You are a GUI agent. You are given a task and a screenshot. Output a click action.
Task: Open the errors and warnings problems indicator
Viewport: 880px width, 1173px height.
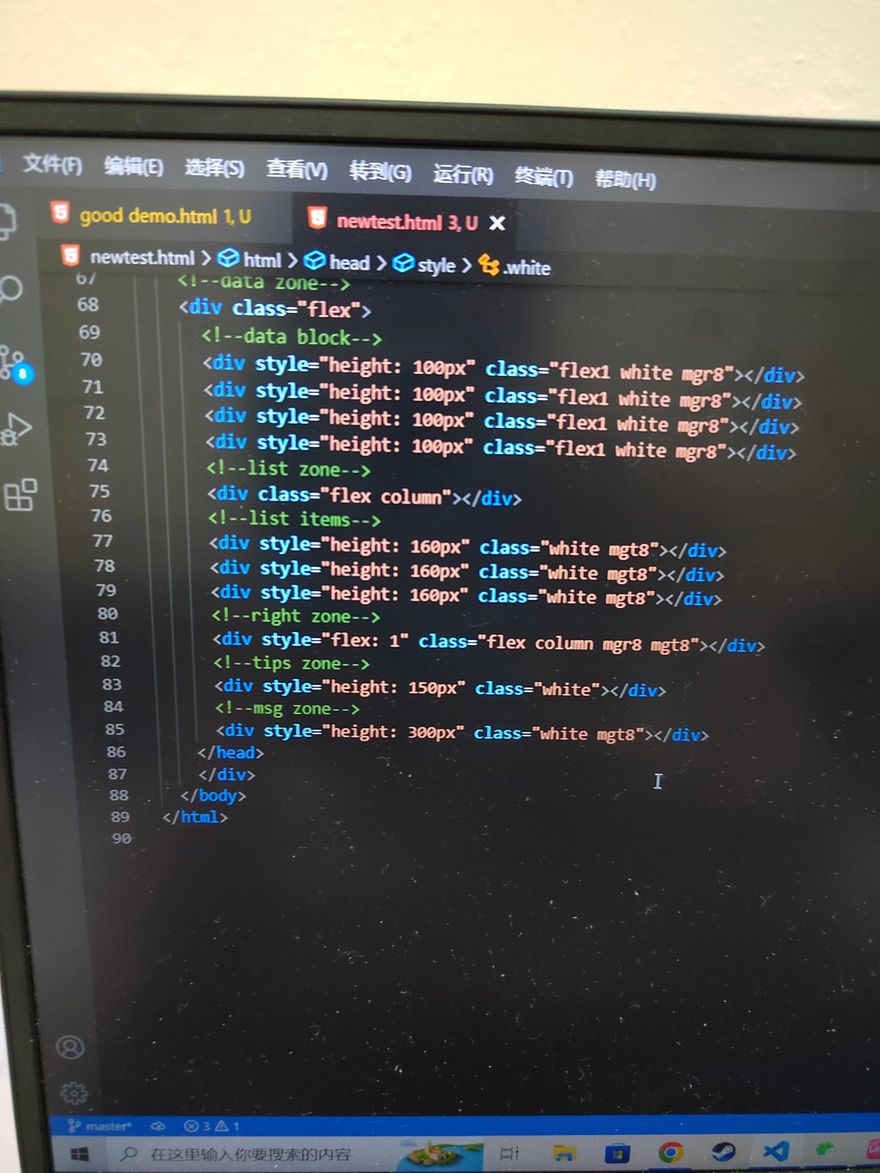[x=212, y=1126]
